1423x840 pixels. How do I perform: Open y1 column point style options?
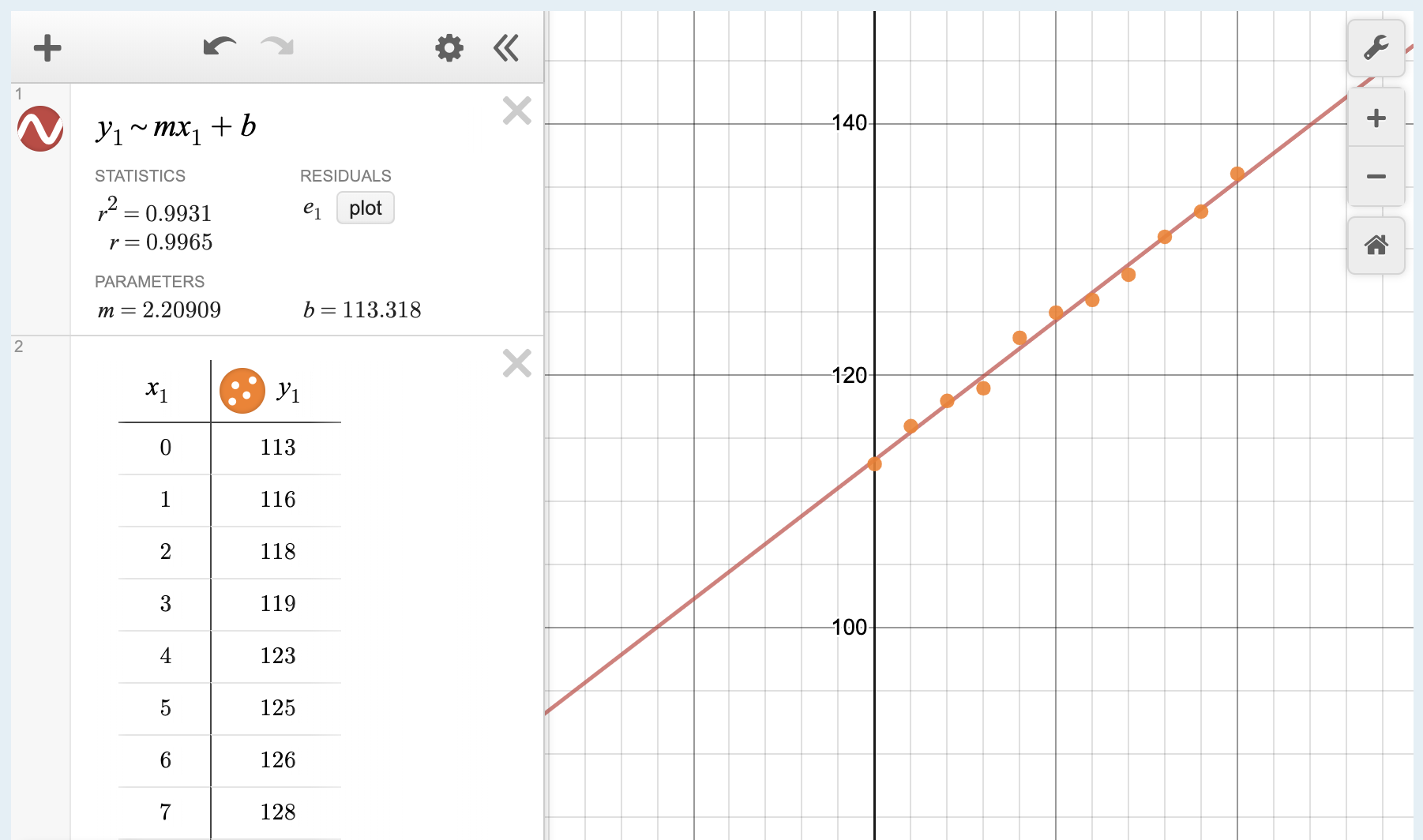[242, 391]
